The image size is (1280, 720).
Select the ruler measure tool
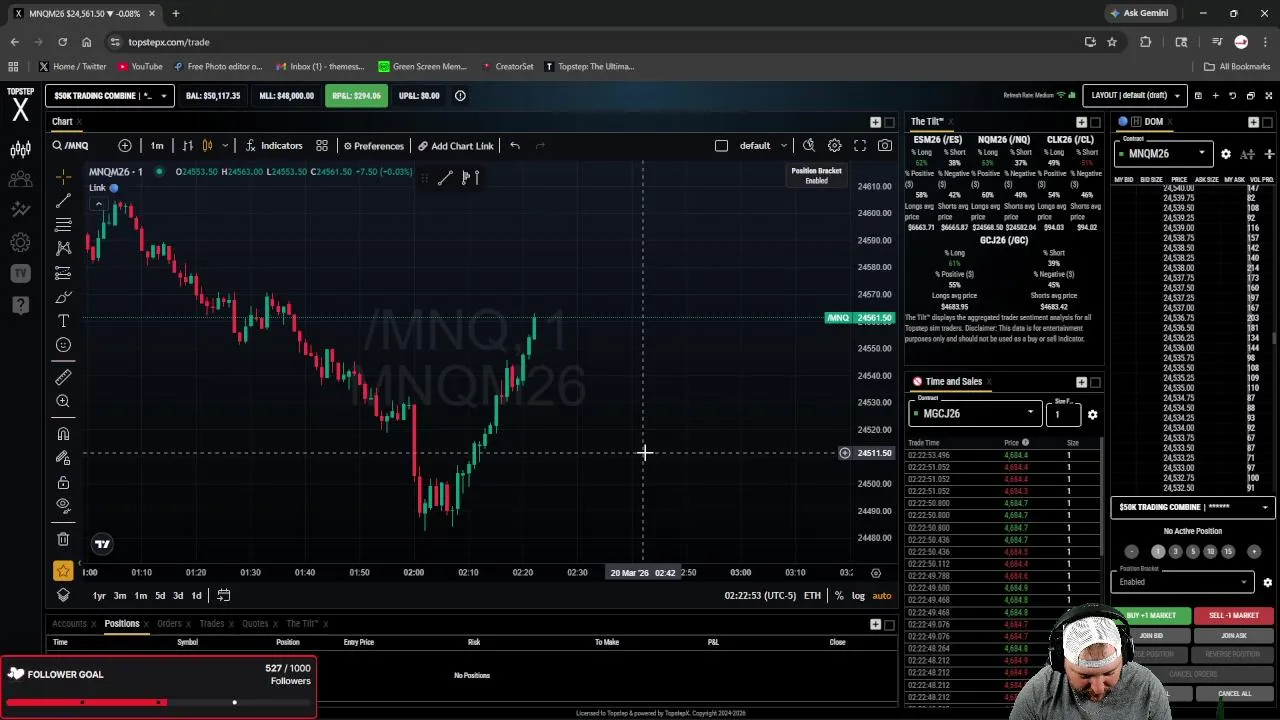(x=63, y=377)
